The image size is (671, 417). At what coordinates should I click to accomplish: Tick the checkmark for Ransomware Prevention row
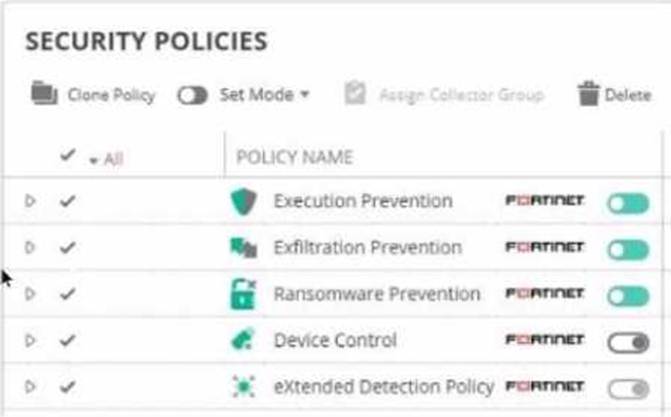[x=67, y=294]
